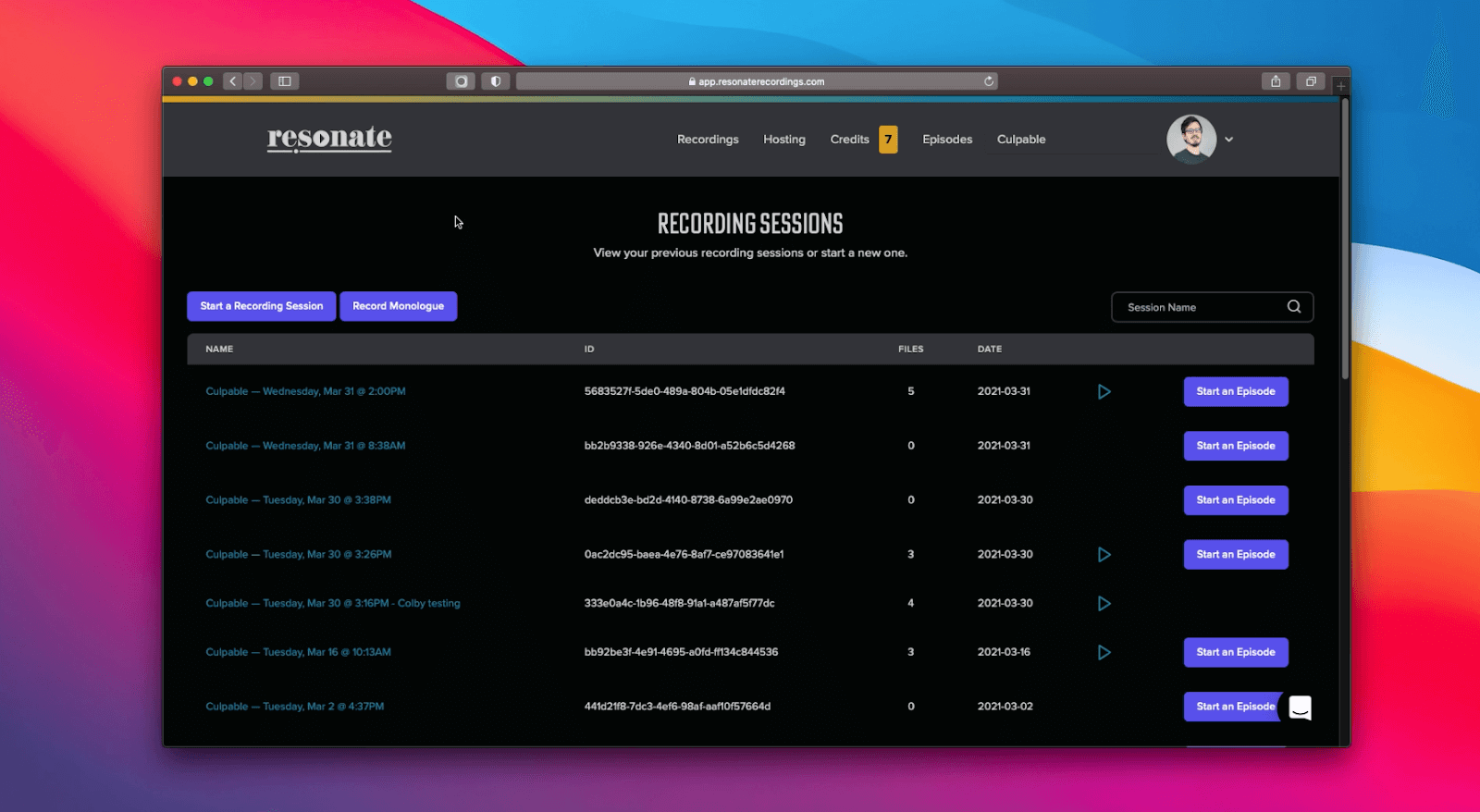Image resolution: width=1480 pixels, height=812 pixels.
Task: Click the RECORDING SESSIONS heading
Action: [750, 224]
